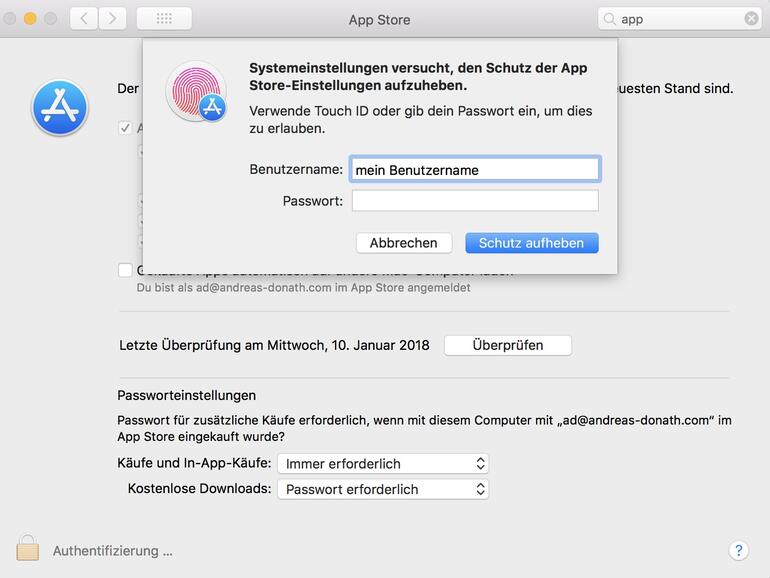The image size is (770, 578).
Task: Clear the search text with the x button
Action: (751, 19)
